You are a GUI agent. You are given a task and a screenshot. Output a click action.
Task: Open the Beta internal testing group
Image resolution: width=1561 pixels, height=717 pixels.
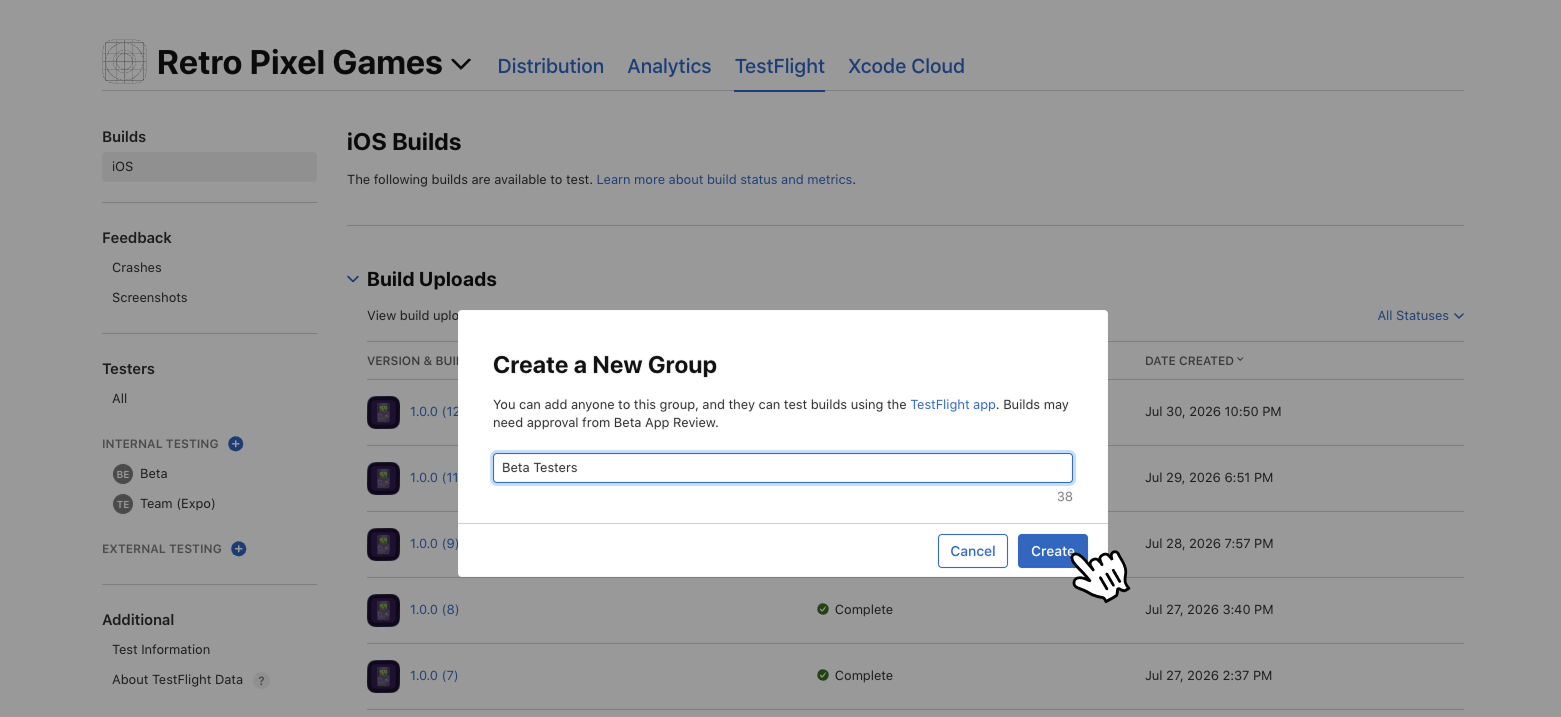point(154,474)
